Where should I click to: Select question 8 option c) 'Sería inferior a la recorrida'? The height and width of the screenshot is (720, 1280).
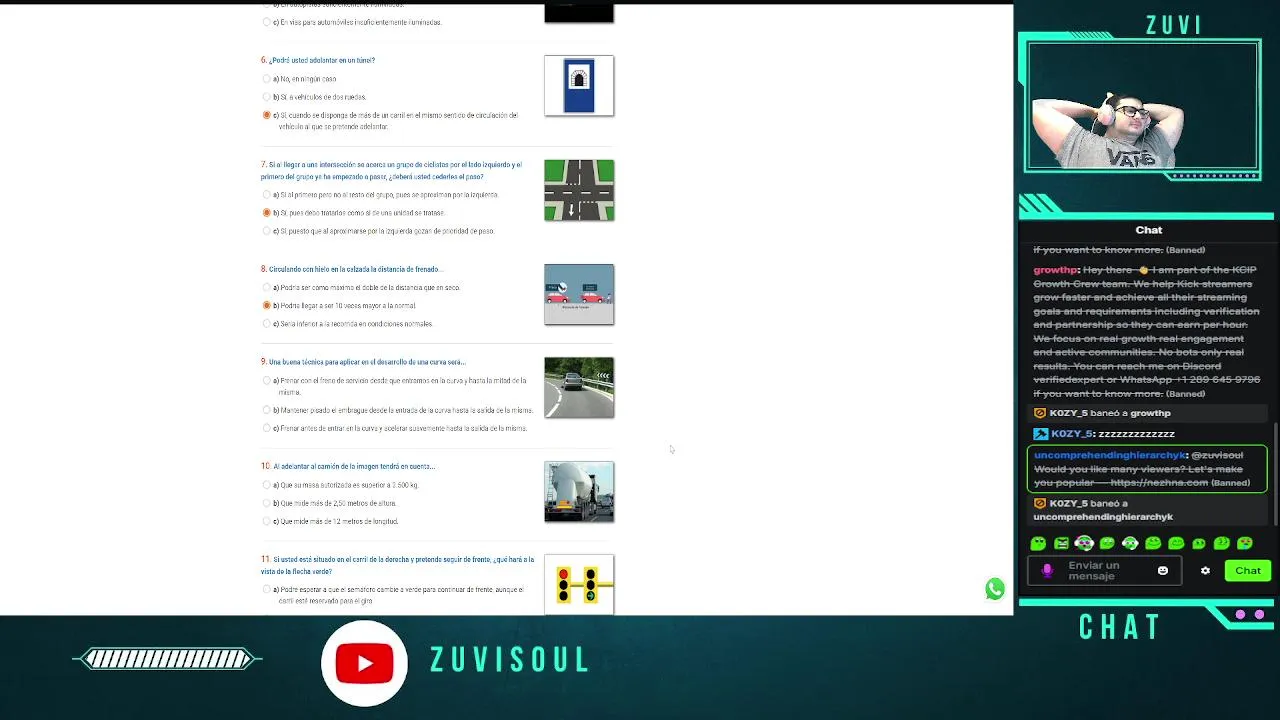coord(266,324)
